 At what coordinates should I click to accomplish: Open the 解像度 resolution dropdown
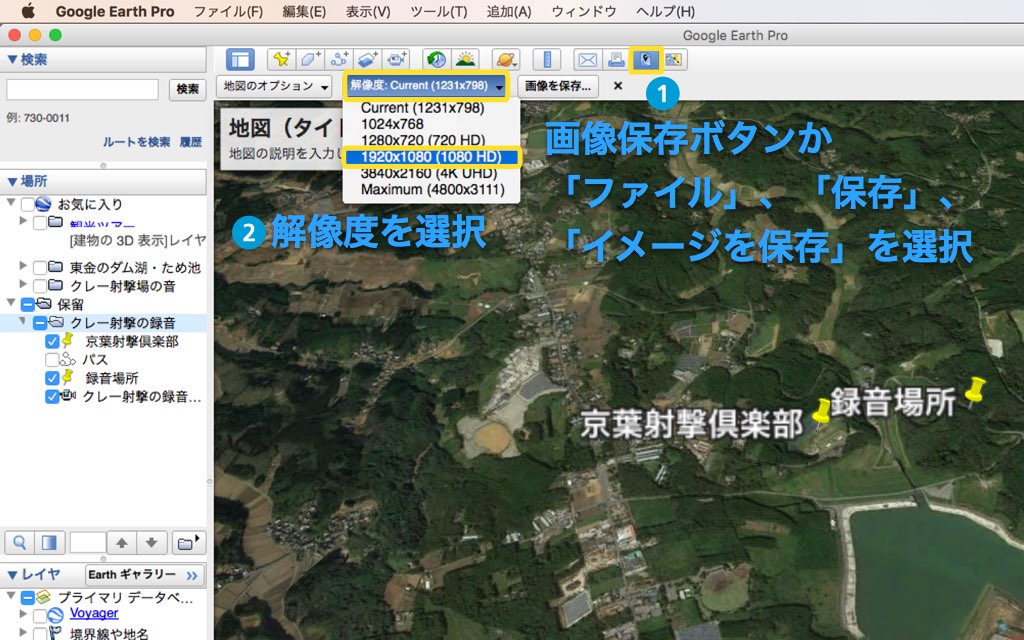click(426, 86)
